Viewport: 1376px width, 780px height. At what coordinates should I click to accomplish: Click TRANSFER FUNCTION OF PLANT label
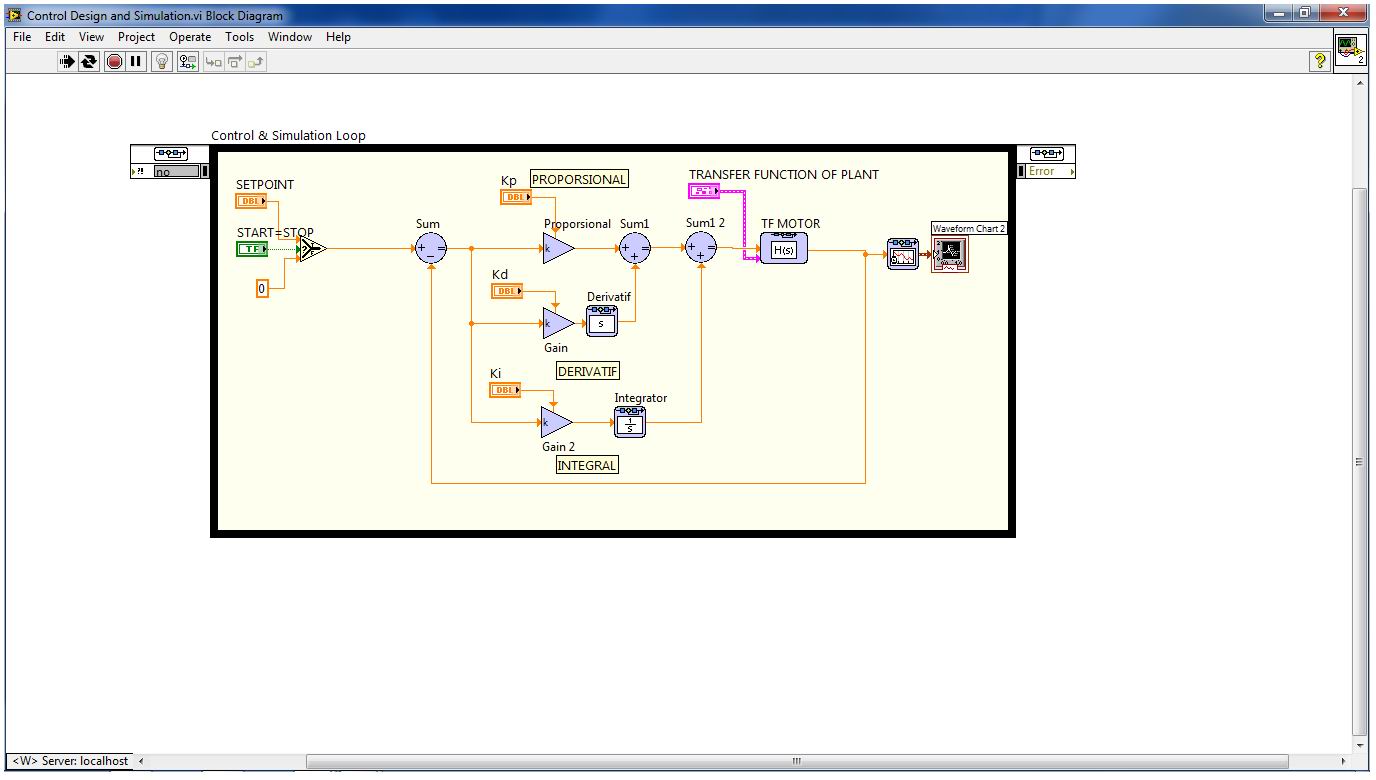point(784,174)
